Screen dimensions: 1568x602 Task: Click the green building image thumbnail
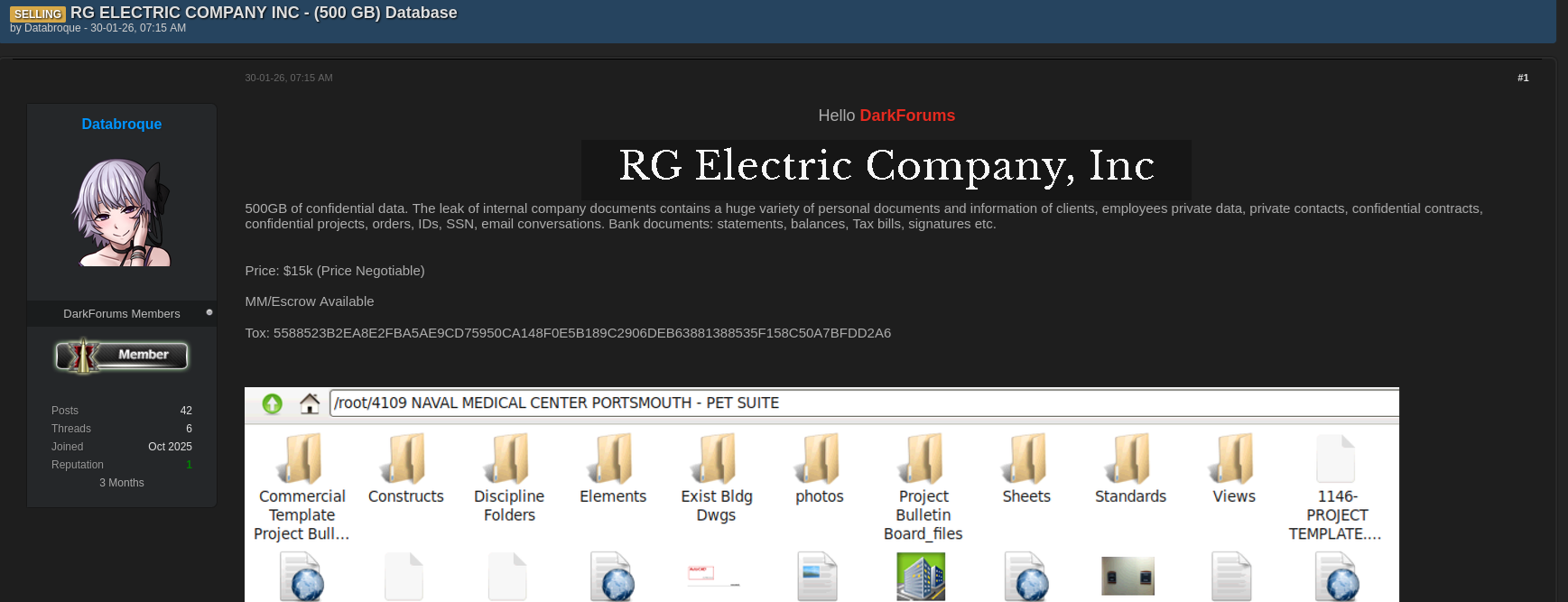pos(921,576)
